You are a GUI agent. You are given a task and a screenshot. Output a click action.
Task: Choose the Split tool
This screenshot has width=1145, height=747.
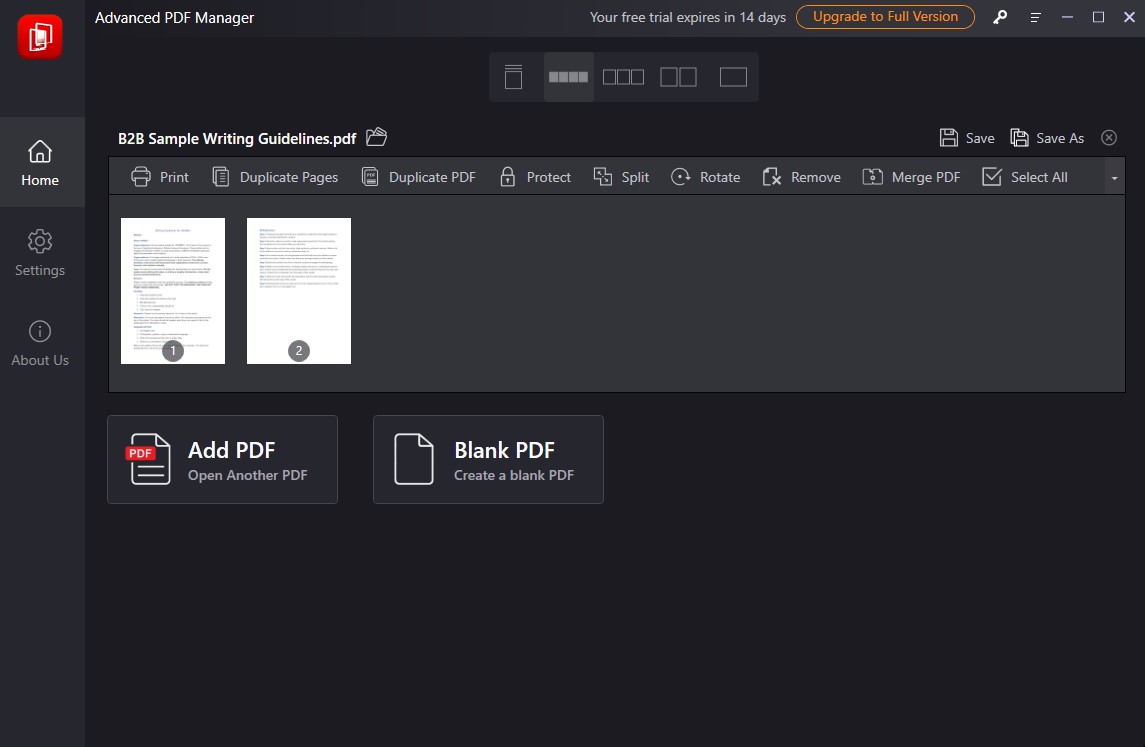621,177
